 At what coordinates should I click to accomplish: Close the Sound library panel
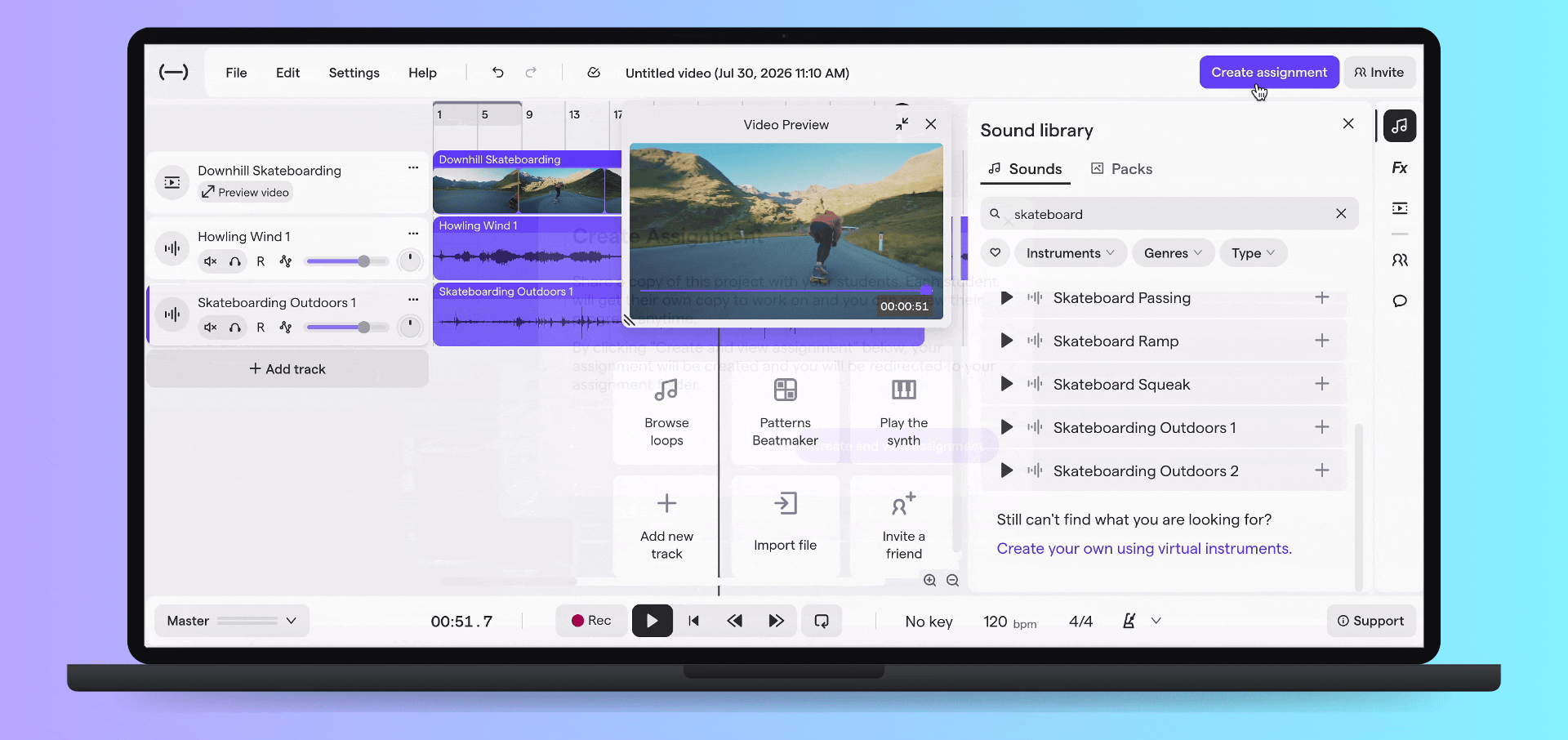tap(1348, 123)
